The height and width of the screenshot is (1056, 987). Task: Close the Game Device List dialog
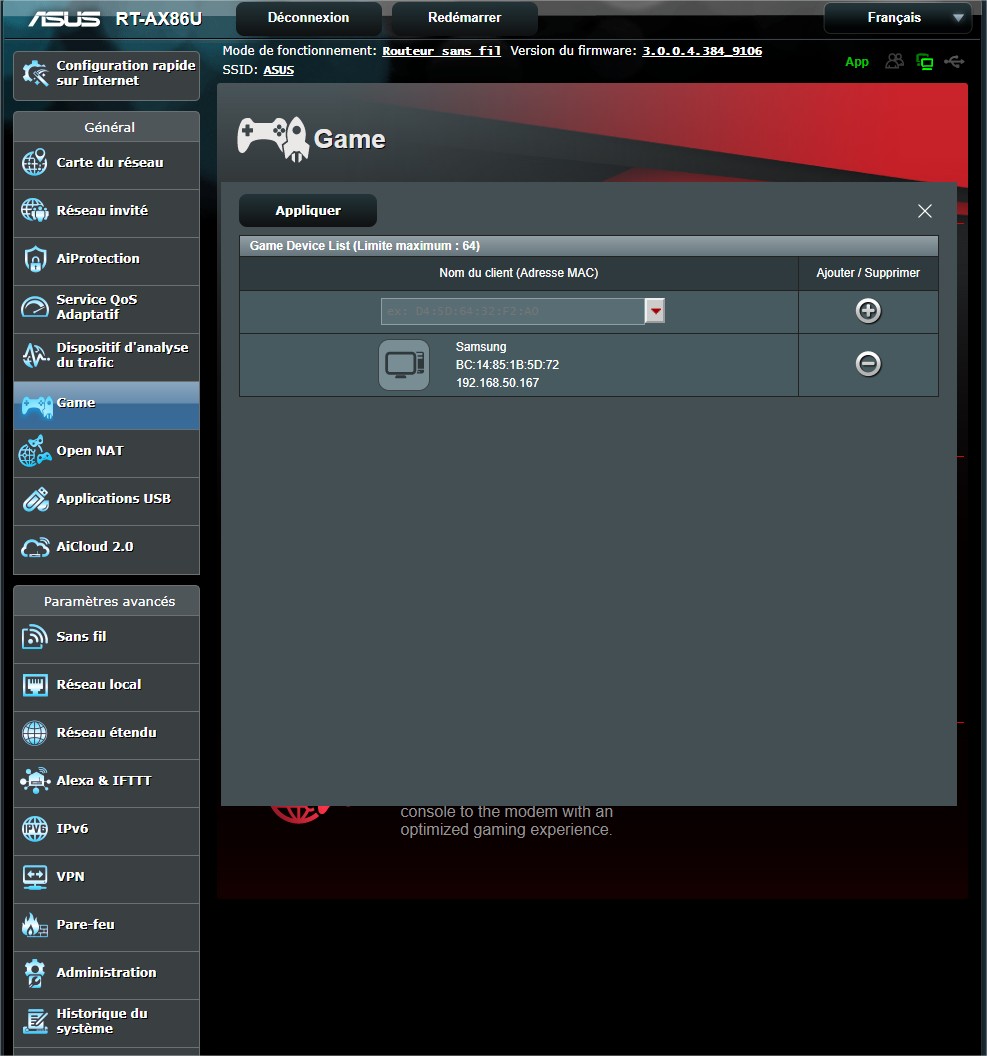(924, 211)
